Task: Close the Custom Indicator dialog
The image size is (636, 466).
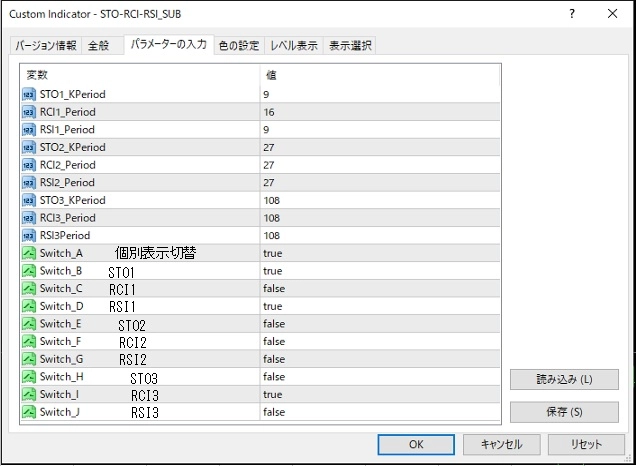Action: tap(612, 14)
